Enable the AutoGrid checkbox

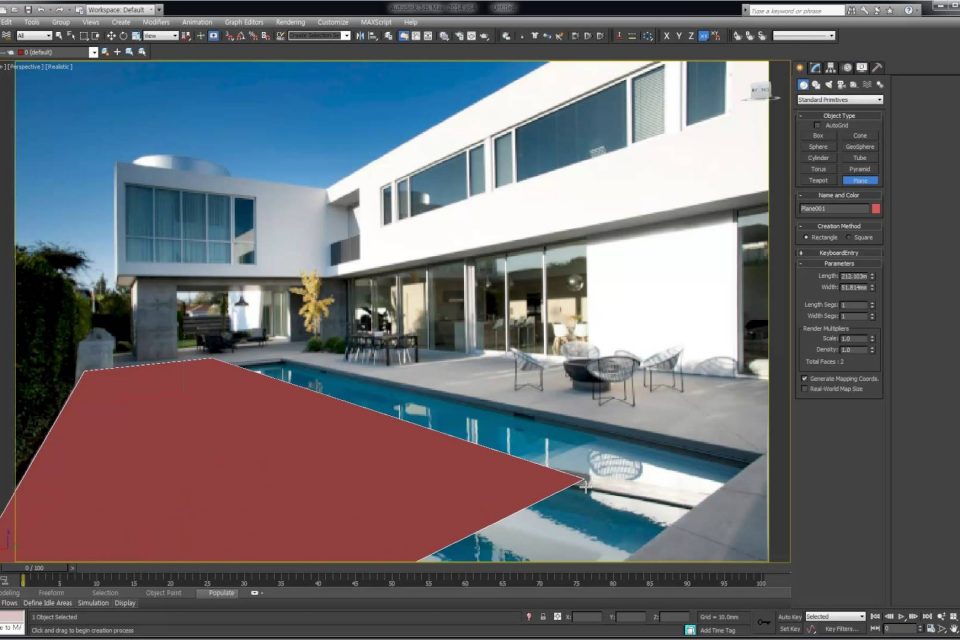click(816, 126)
